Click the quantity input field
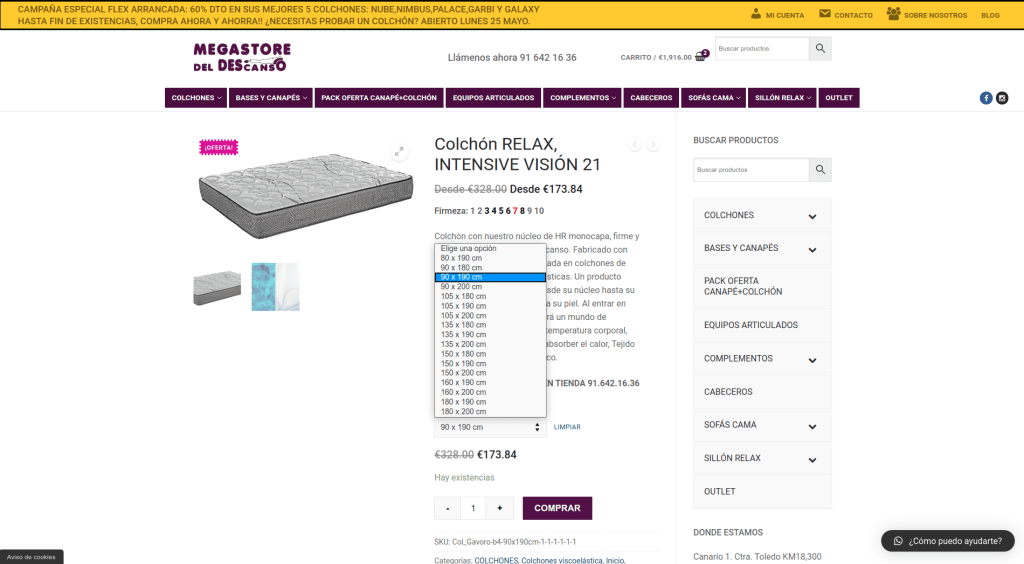 click(473, 508)
